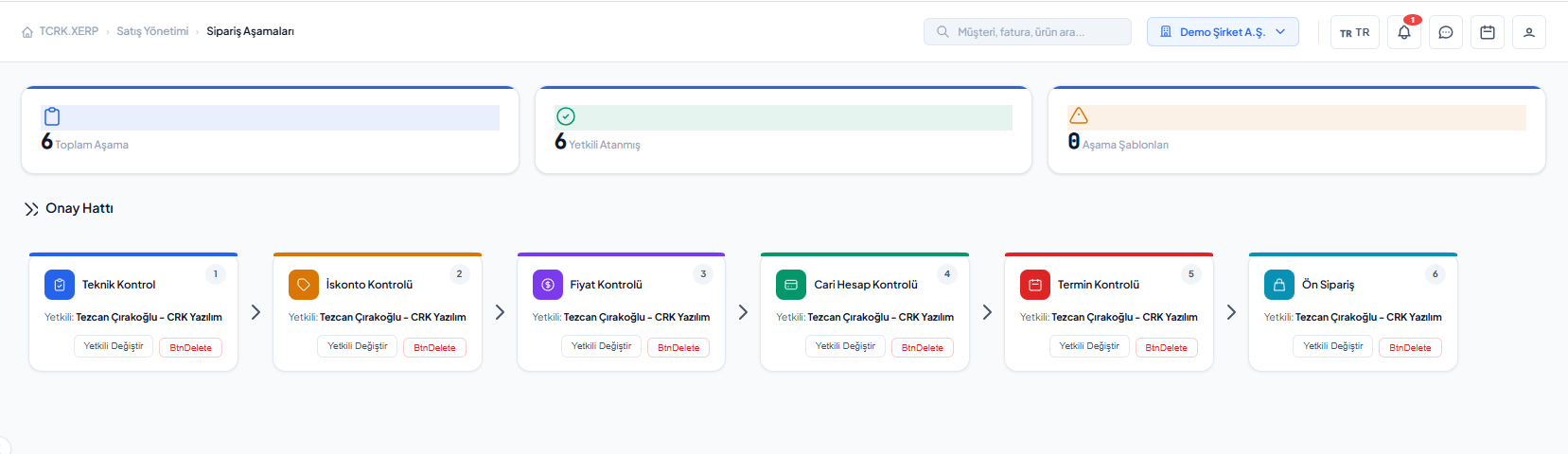Click the blue Teknik Kontrol stage icon
Image resolution: width=1568 pixels, height=454 pixels.
click(x=60, y=285)
